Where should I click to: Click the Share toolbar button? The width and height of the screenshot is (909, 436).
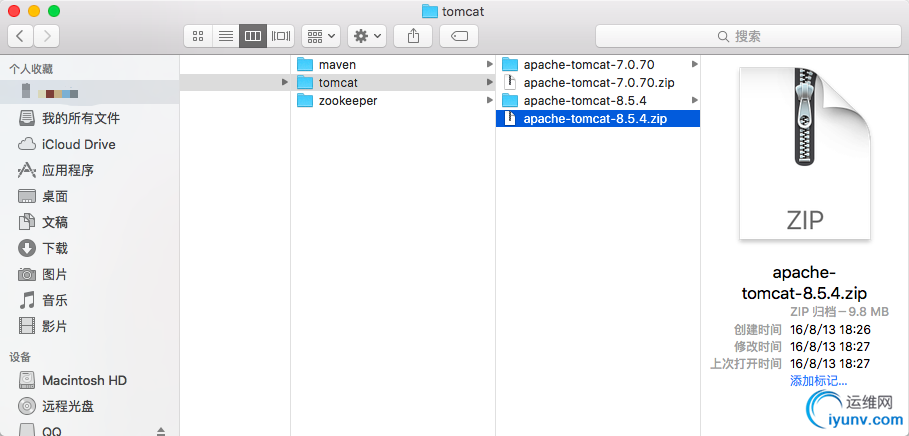(413, 36)
